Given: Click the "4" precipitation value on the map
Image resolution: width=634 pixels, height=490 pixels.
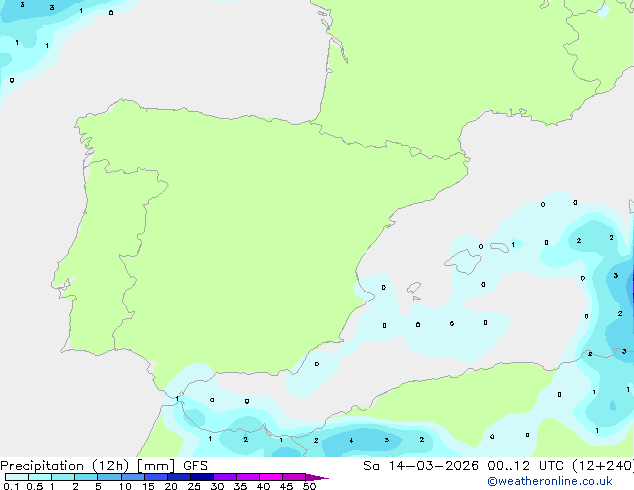Looking at the screenshot, I should [351, 441].
